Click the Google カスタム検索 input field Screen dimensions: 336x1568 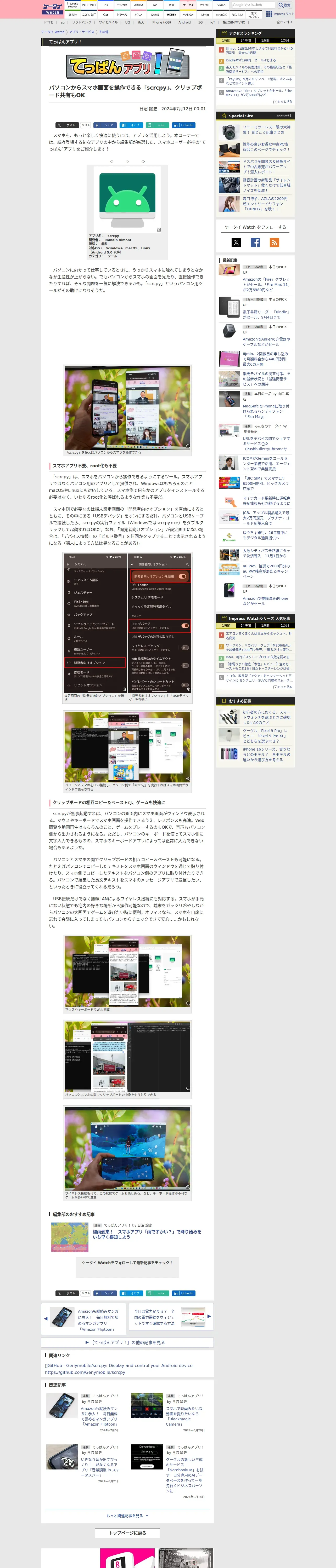(x=254, y=5)
